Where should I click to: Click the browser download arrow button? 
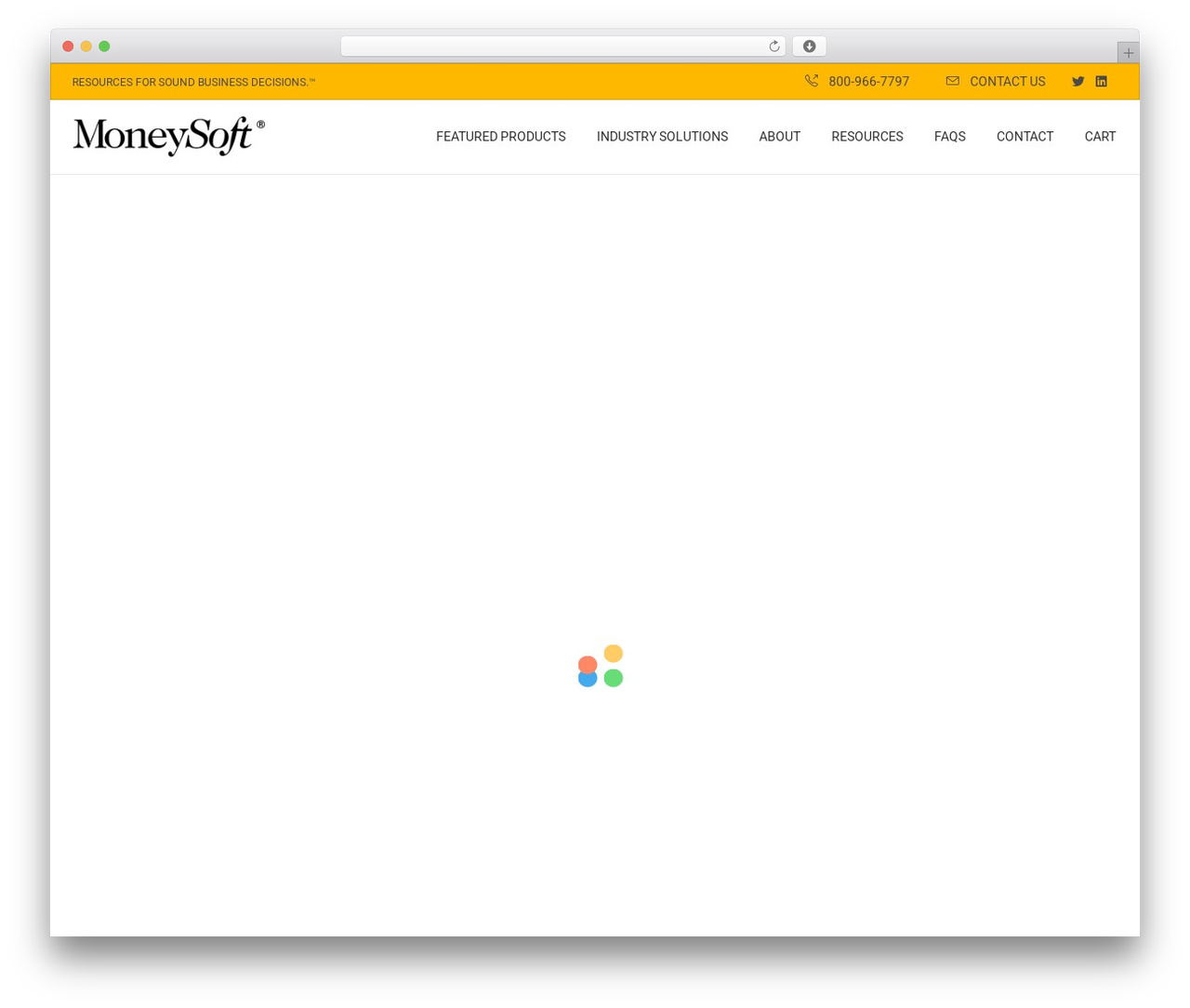pos(809,46)
